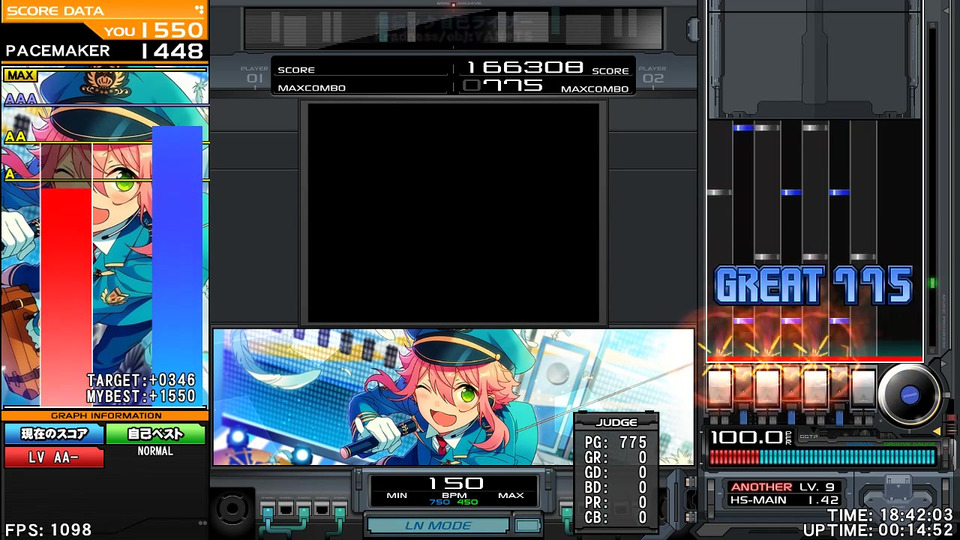Click the black BGA video area
This screenshot has width=960, height=540.
454,213
